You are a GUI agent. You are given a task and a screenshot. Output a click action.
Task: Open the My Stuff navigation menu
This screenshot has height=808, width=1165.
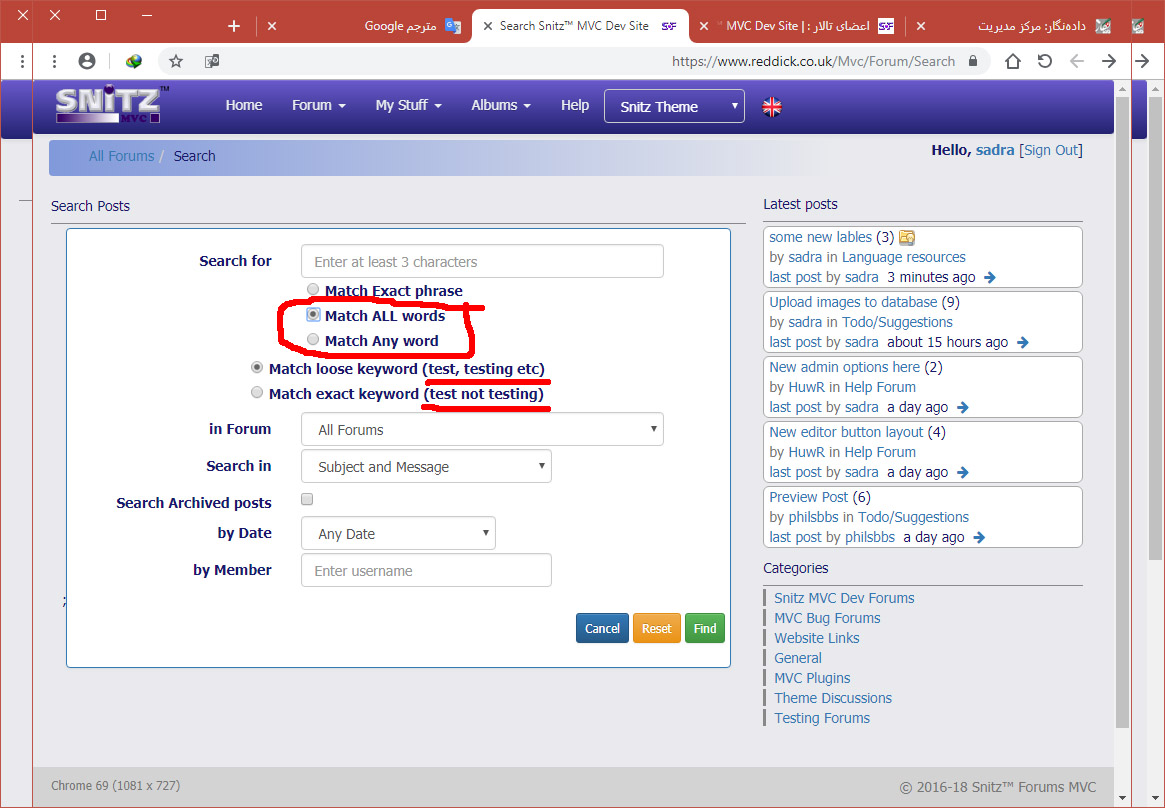coord(408,105)
